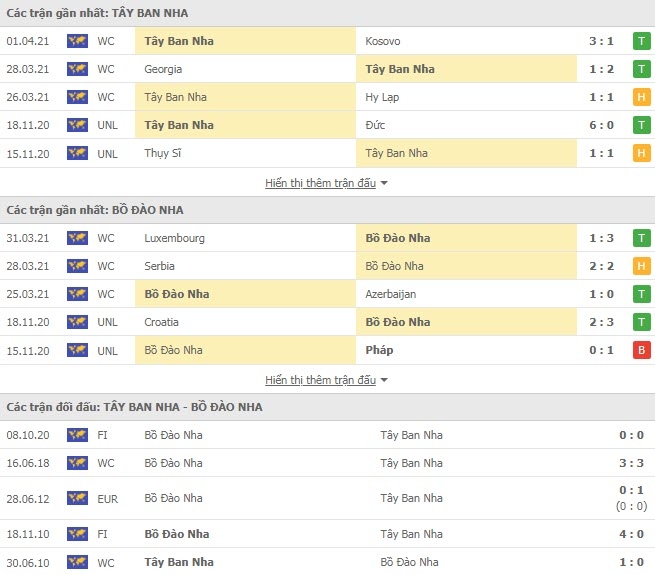Click the orange H badge for Spain–Greece
Viewport: 655px width, 574px height.
[x=642, y=97]
